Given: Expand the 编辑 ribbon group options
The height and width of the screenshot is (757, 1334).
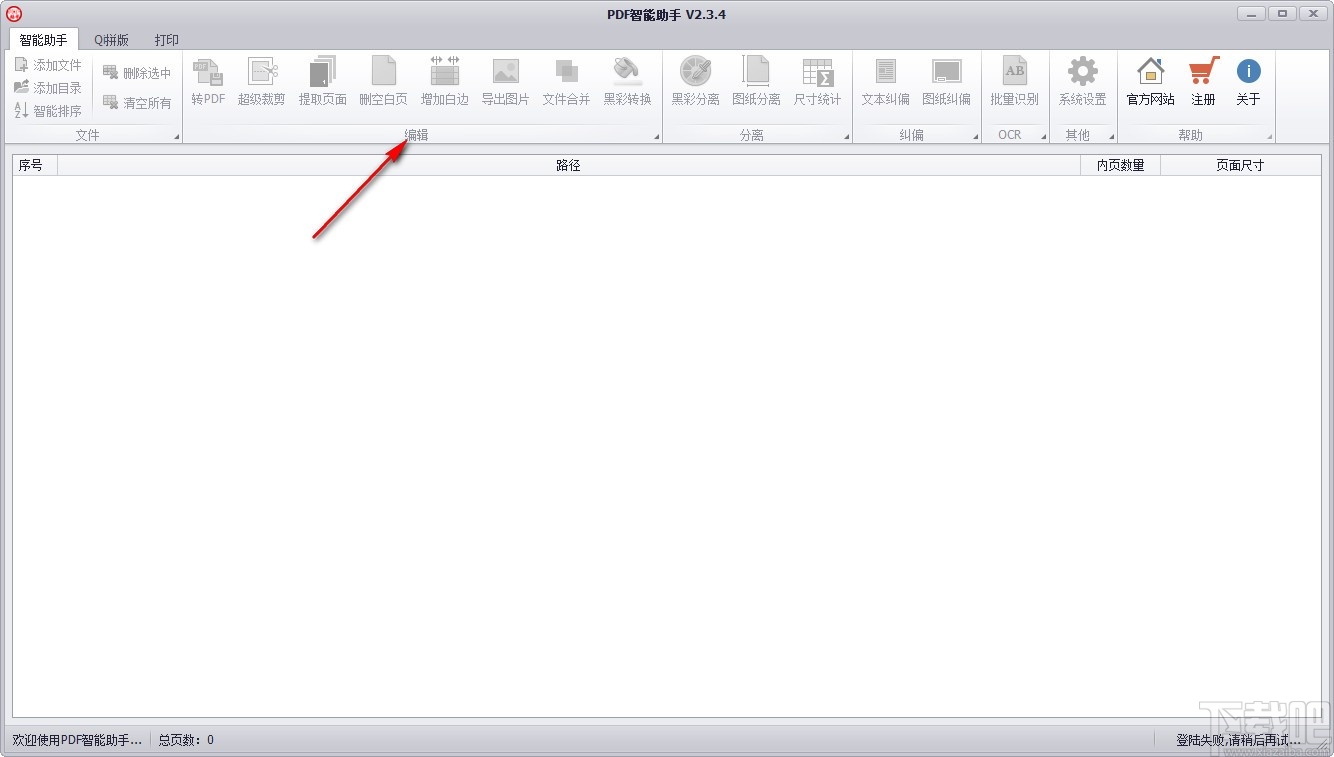Looking at the screenshot, I should coord(656,135).
